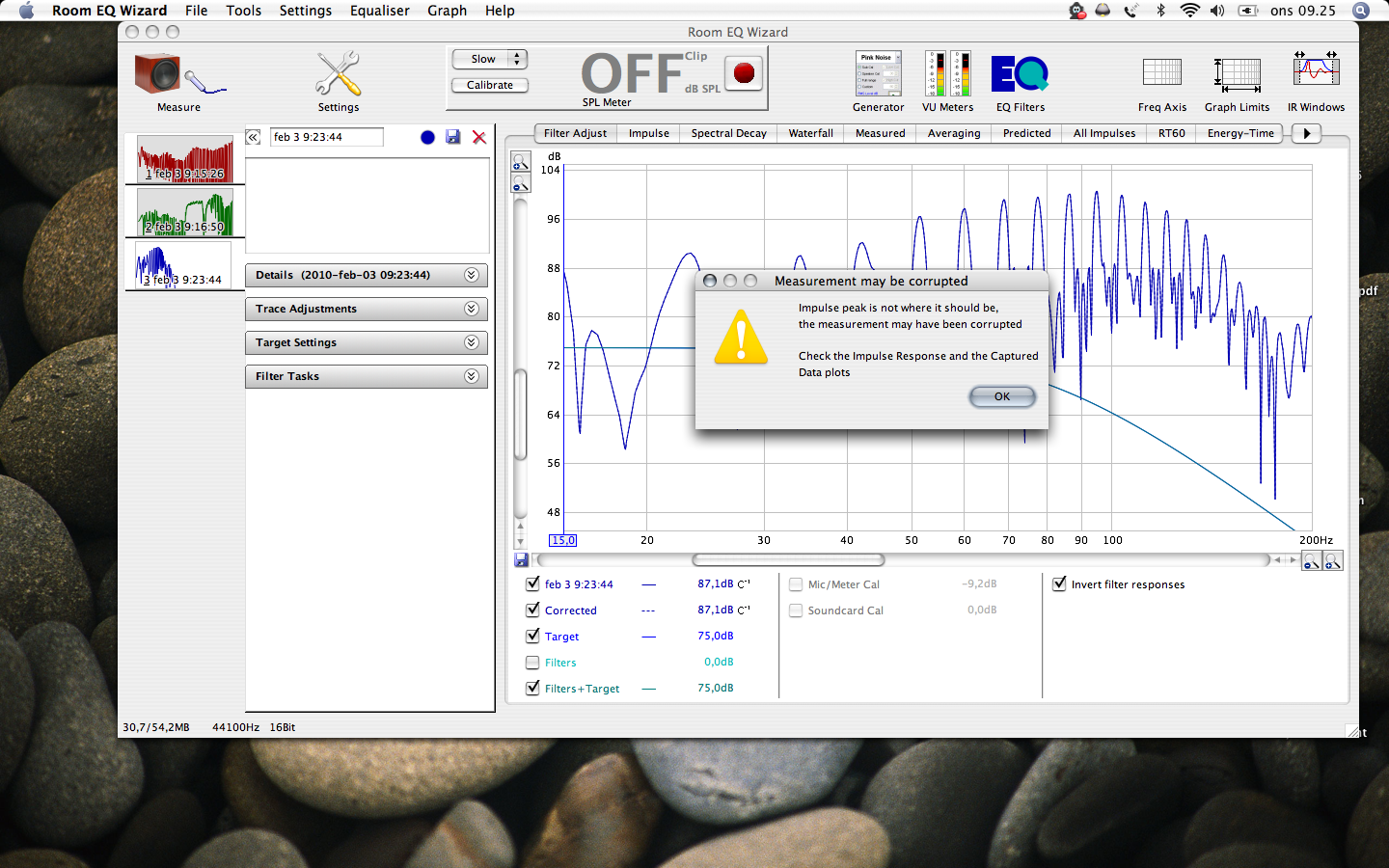Zoom in horizontally with the plus magnifier

tap(1333, 561)
